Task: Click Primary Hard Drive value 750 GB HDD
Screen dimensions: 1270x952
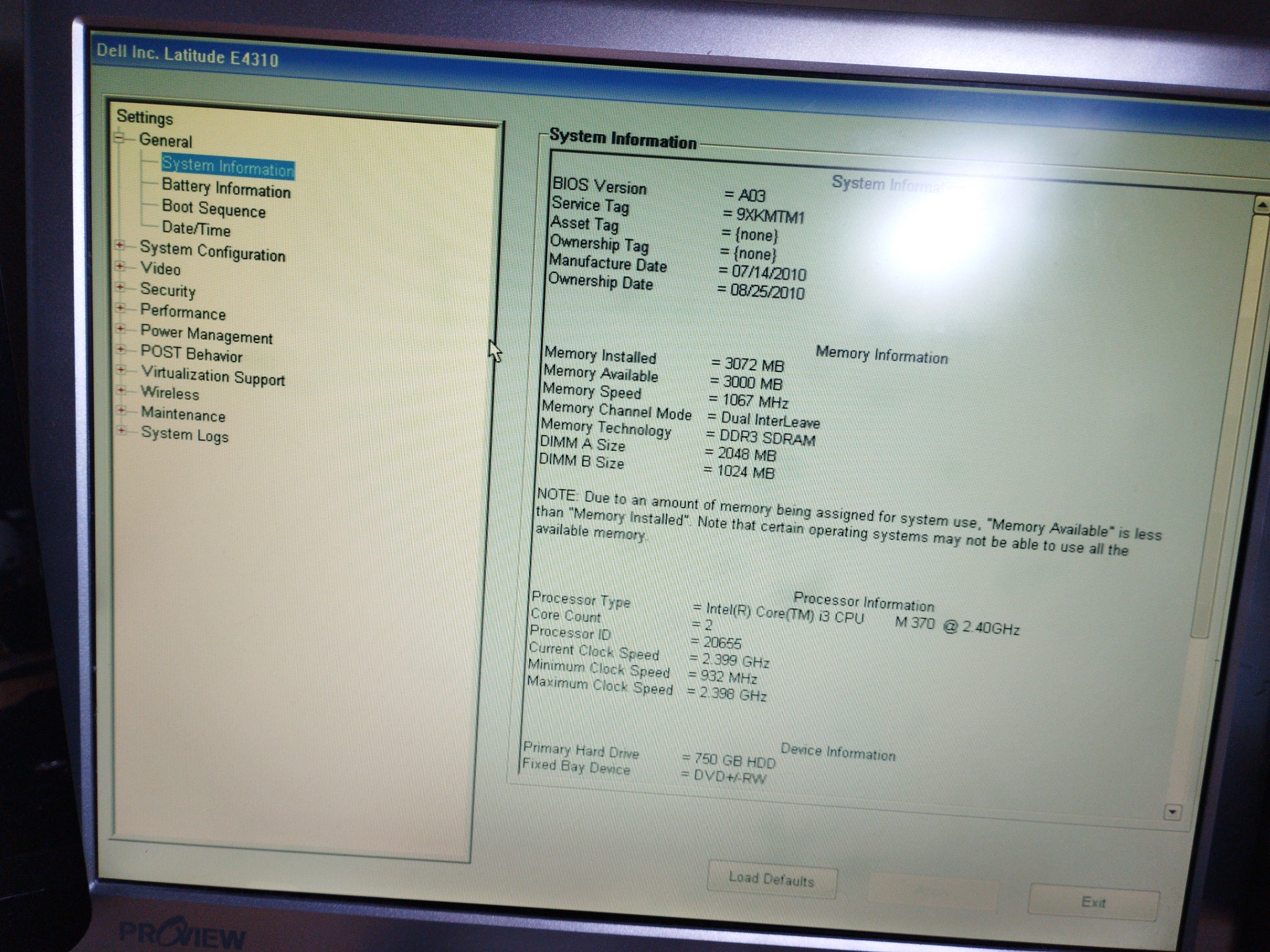Action: click(734, 761)
